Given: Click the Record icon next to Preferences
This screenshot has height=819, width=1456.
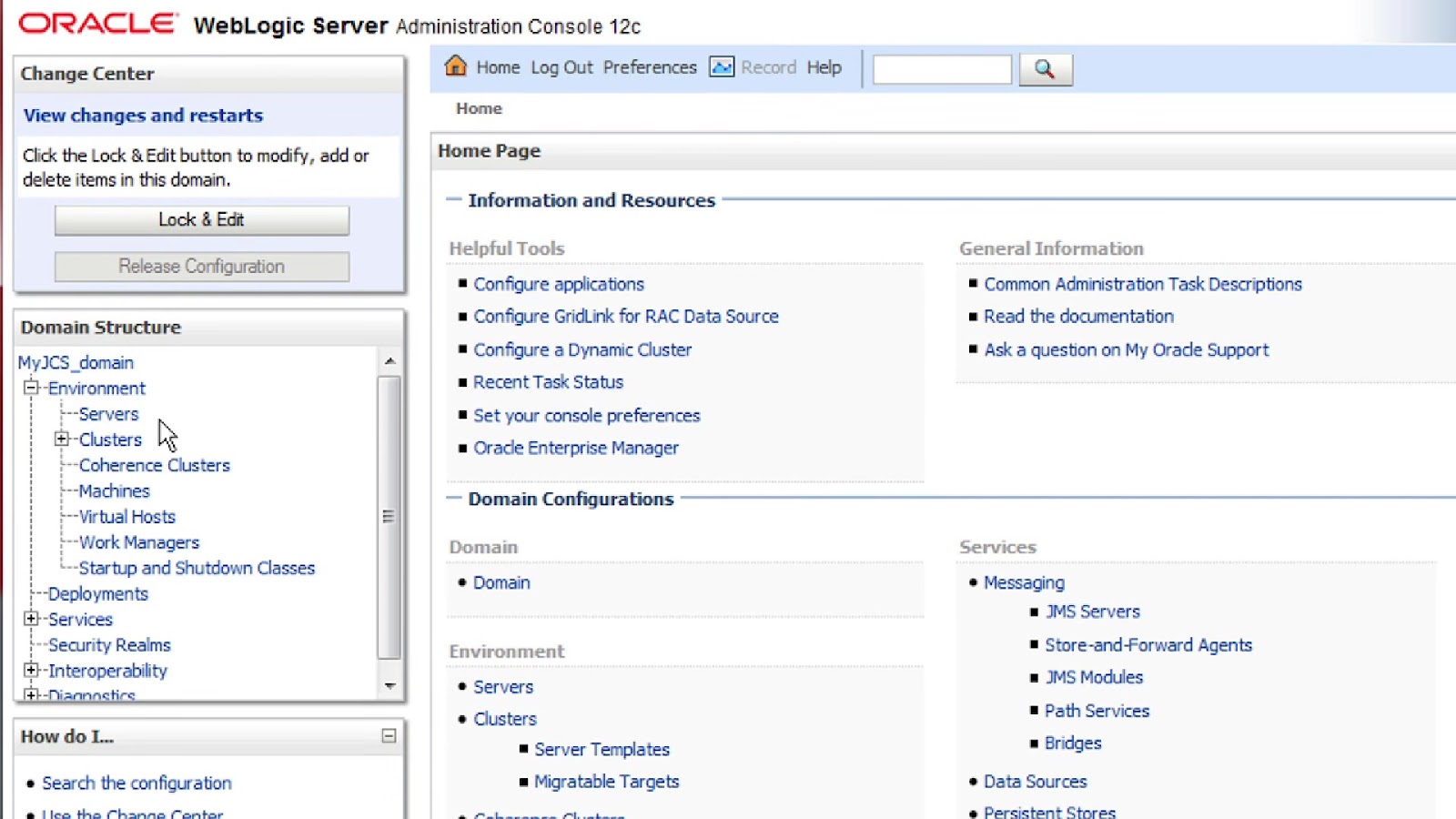Looking at the screenshot, I should click(x=720, y=66).
